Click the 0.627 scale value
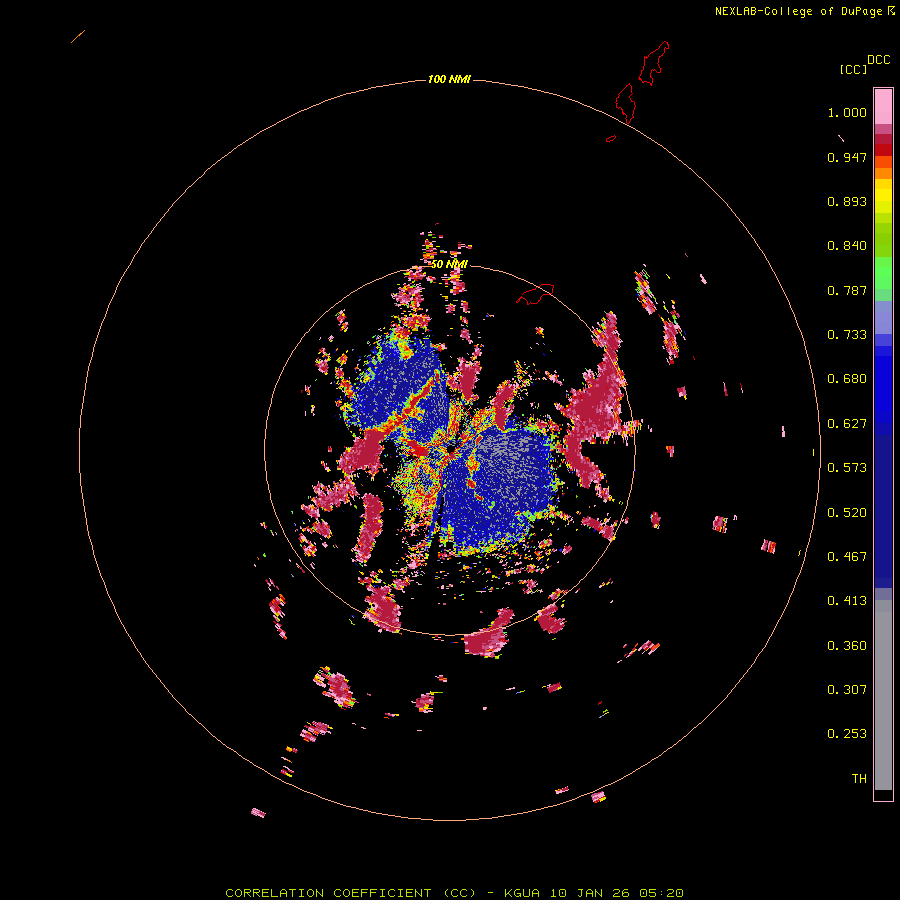The height and width of the screenshot is (900, 900). click(847, 424)
